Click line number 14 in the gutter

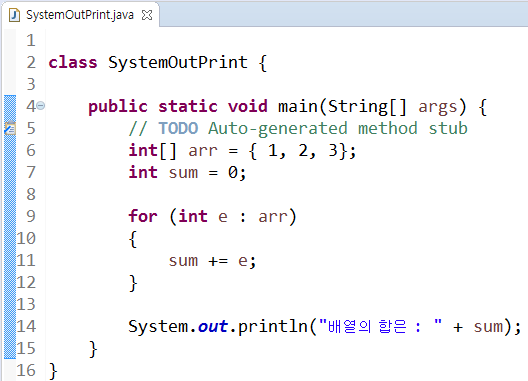[26, 326]
